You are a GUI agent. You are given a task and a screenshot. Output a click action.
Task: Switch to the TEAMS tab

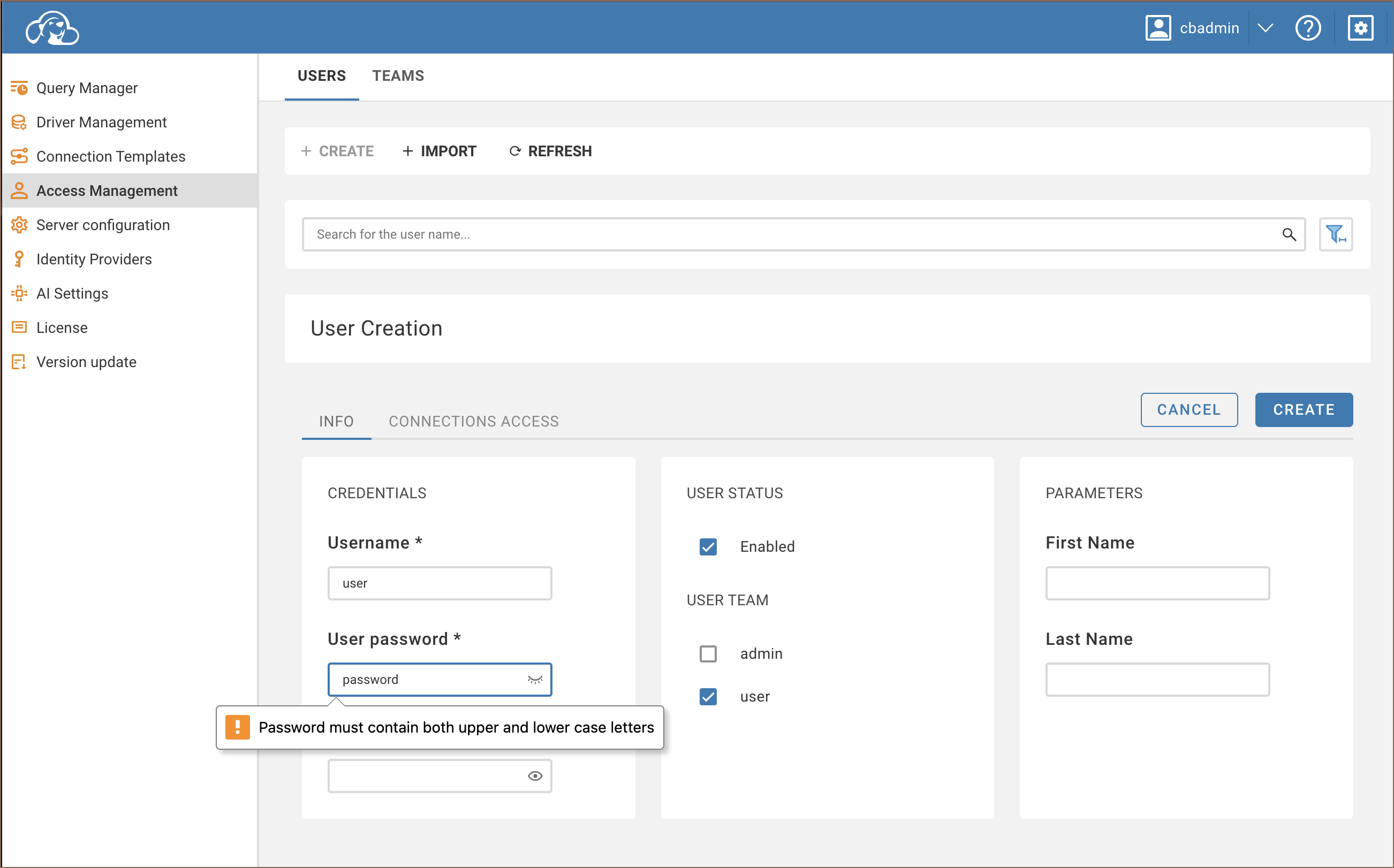398,76
